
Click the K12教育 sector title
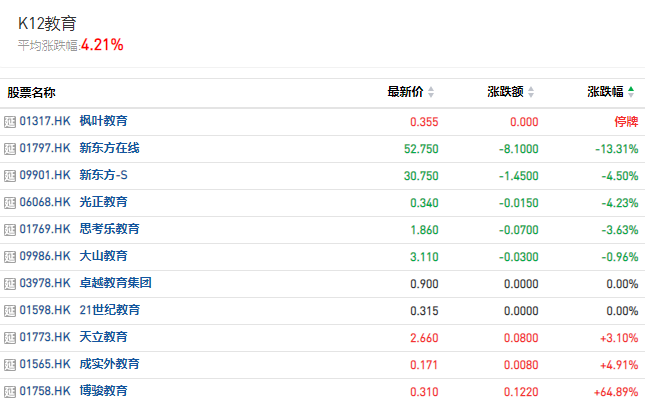click(47, 23)
